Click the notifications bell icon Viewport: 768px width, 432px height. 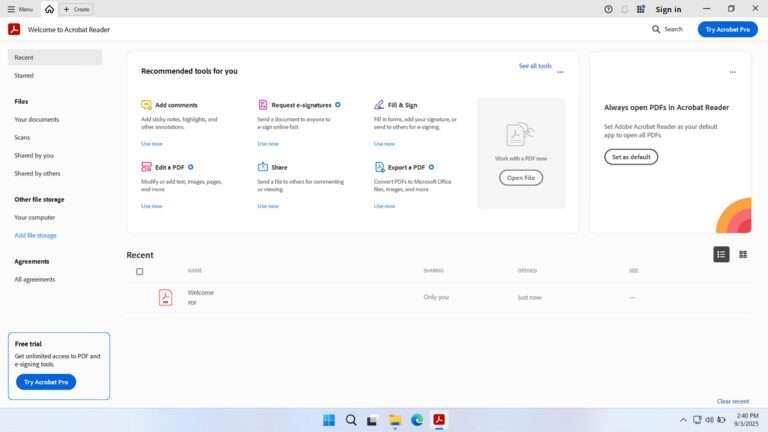pyautogui.click(x=625, y=9)
